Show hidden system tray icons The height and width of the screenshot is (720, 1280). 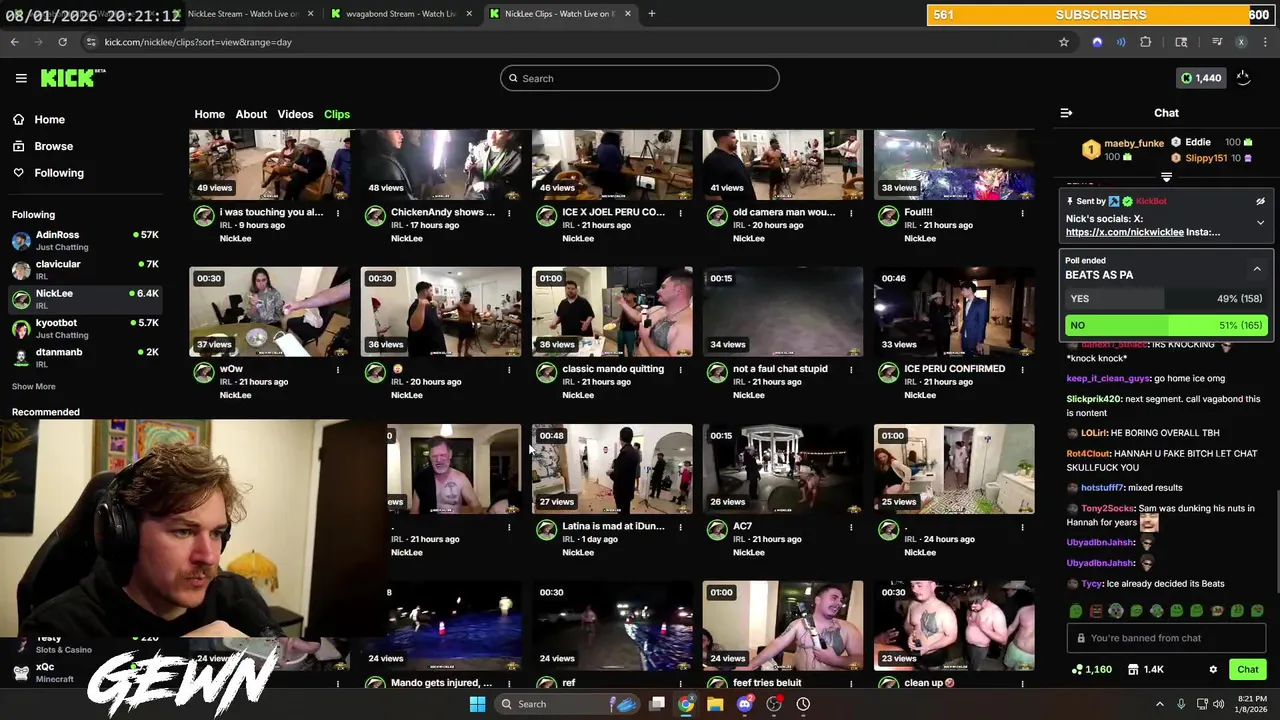coord(1160,704)
